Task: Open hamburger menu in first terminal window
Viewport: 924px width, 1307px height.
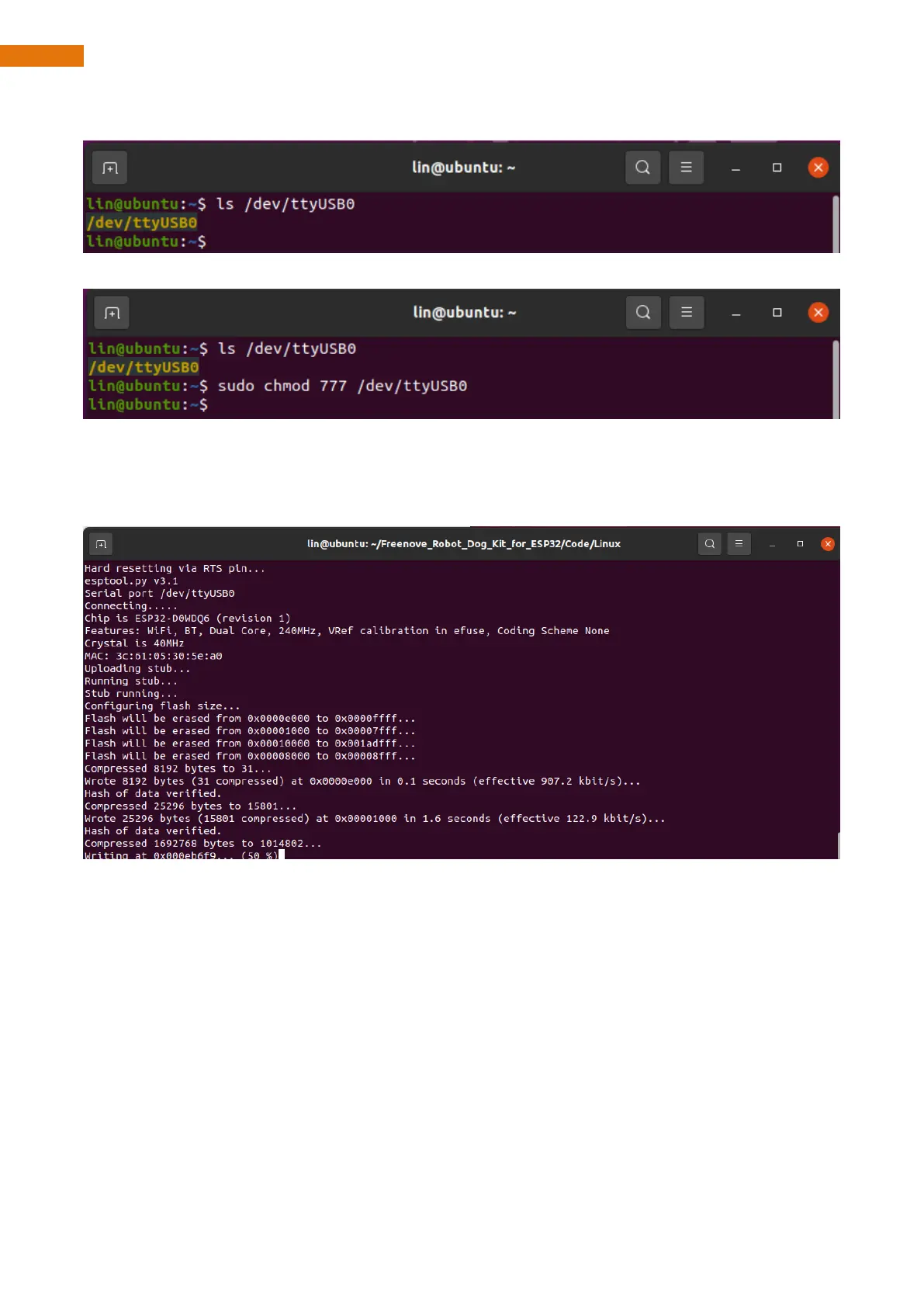Action: click(686, 168)
